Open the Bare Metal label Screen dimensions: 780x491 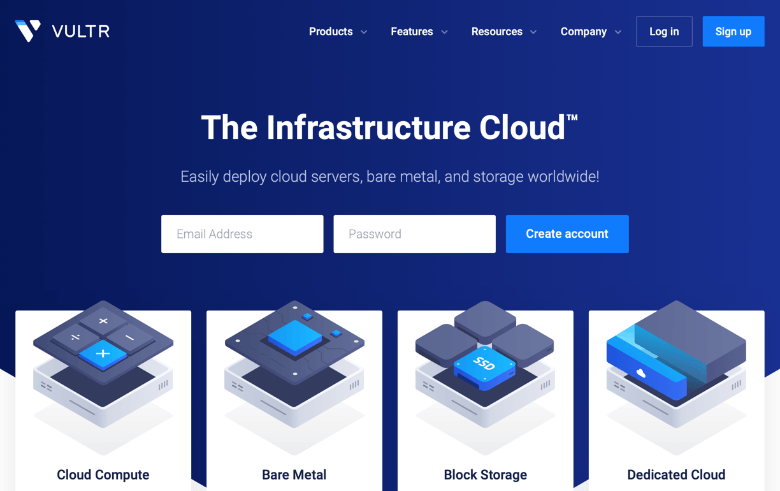294,475
